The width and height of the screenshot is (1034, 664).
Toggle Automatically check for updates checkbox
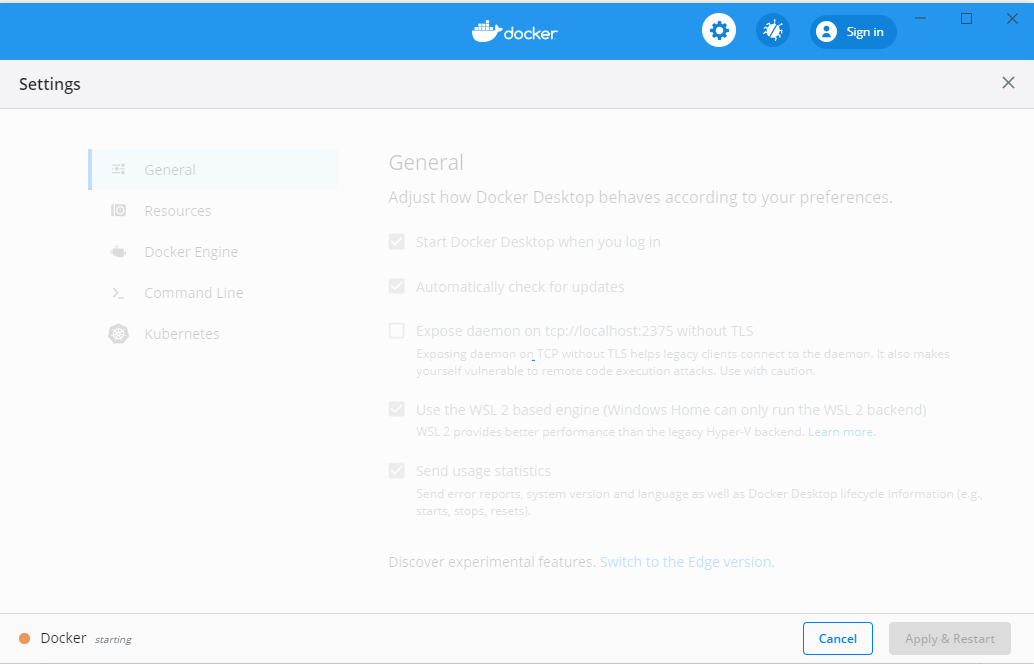point(396,286)
